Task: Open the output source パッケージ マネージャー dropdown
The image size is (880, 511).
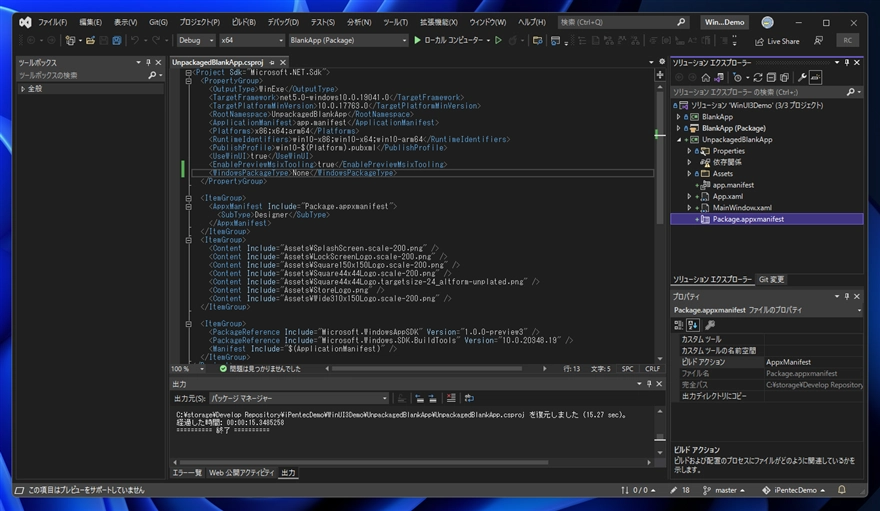Action: [299, 398]
